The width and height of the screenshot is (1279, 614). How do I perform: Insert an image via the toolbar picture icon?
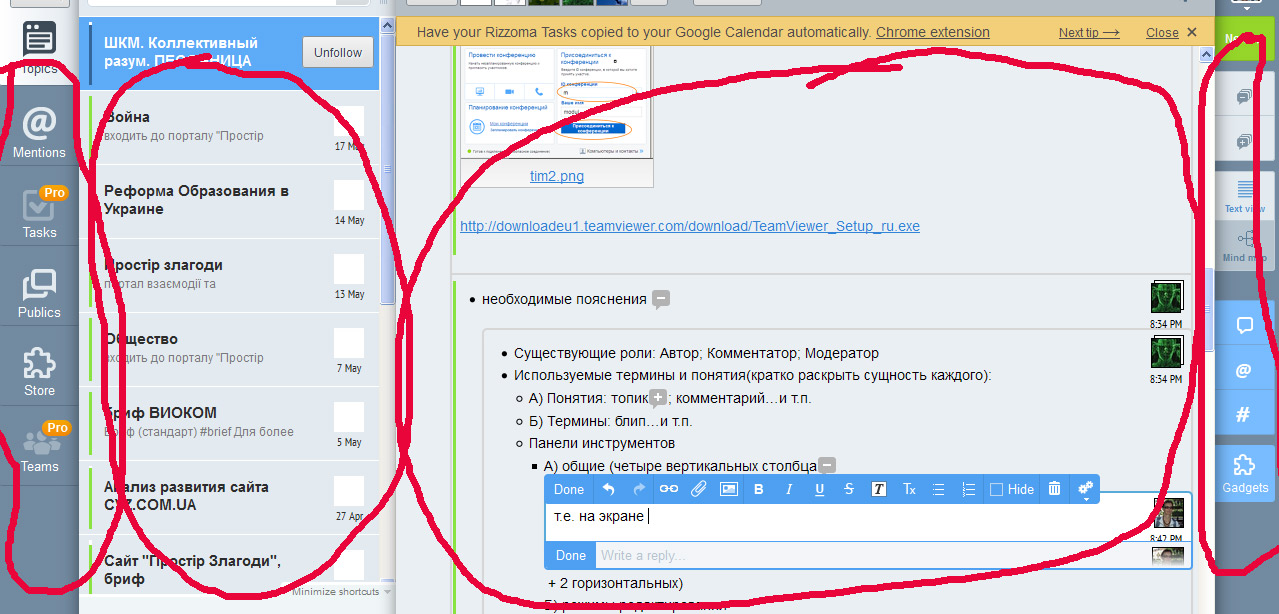(x=728, y=489)
